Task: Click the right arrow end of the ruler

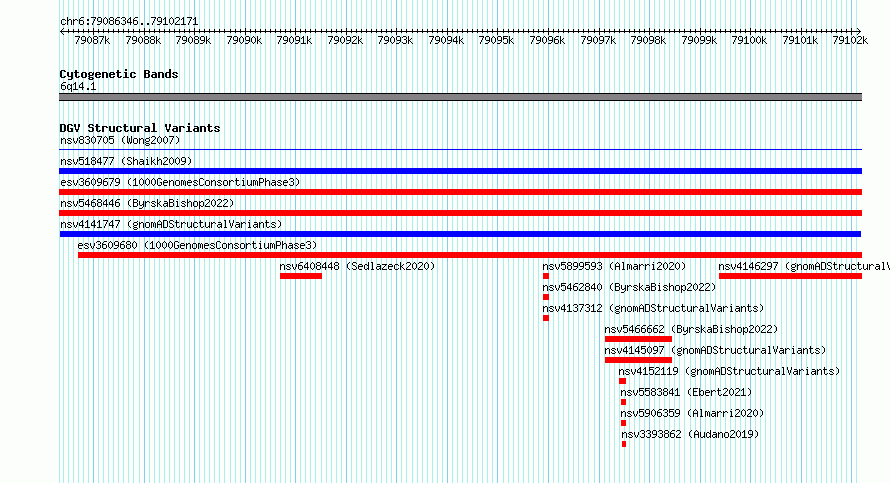Action: coord(859,31)
